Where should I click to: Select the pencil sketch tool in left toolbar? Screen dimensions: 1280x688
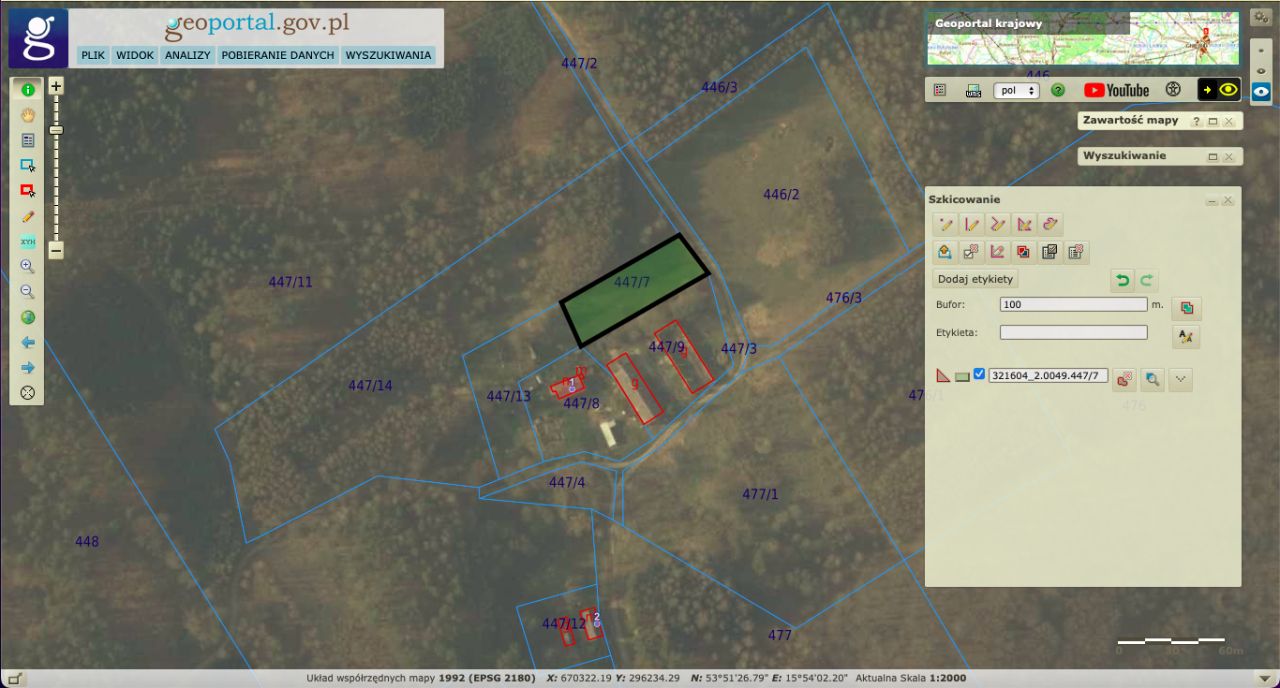pos(28,216)
